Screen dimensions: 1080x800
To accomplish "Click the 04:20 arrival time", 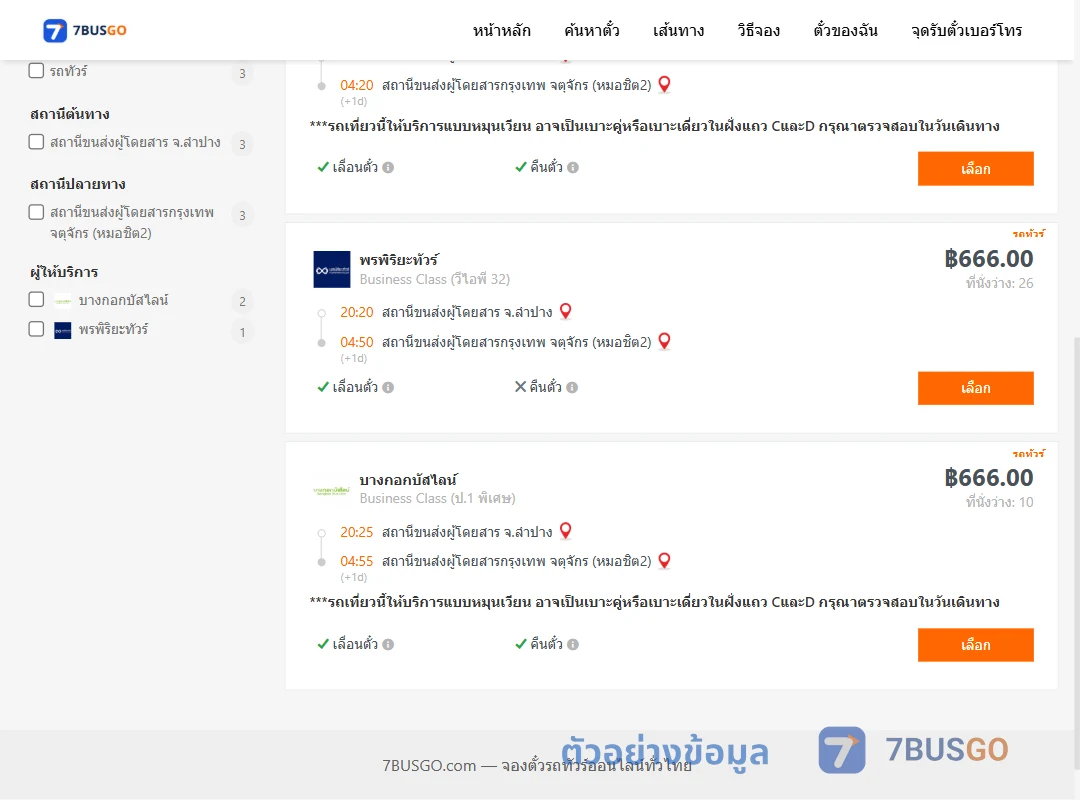I will pos(357,85).
